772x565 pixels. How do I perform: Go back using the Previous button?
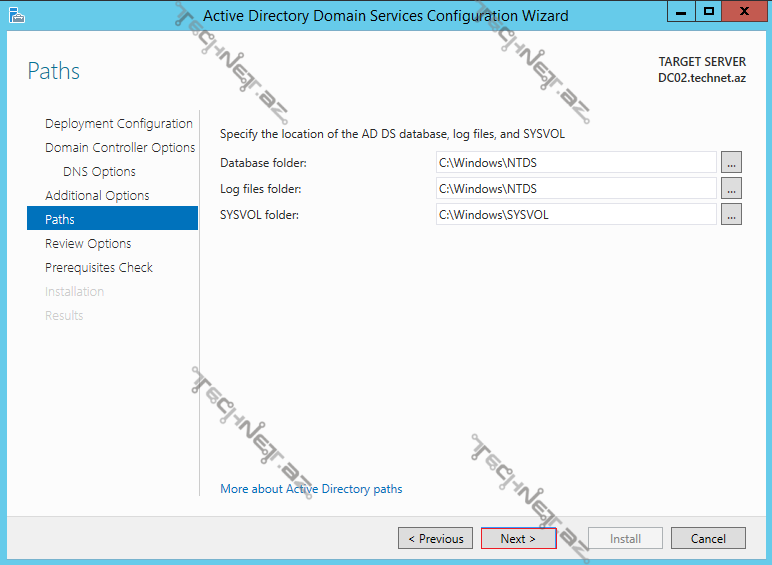tap(435, 538)
